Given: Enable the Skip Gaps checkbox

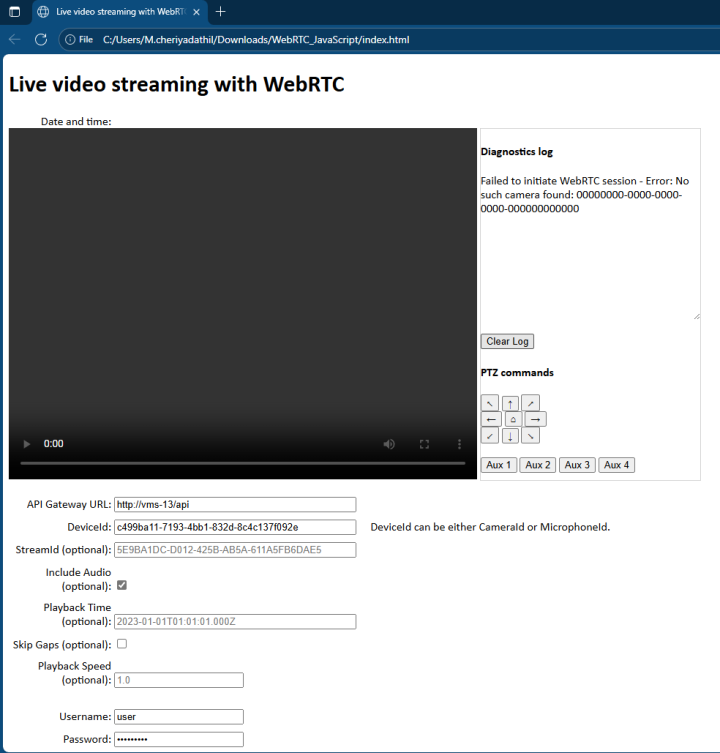Looking at the screenshot, I should 122,644.
